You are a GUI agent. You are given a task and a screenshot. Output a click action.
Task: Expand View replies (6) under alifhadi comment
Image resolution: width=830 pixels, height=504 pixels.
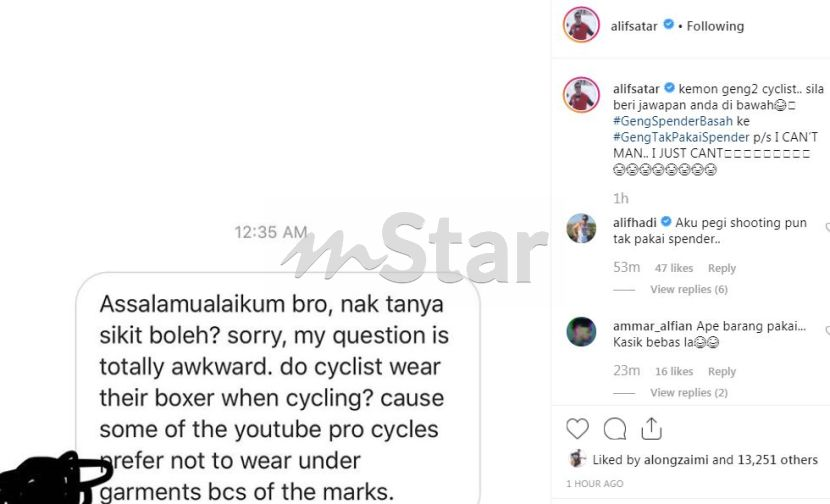689,289
